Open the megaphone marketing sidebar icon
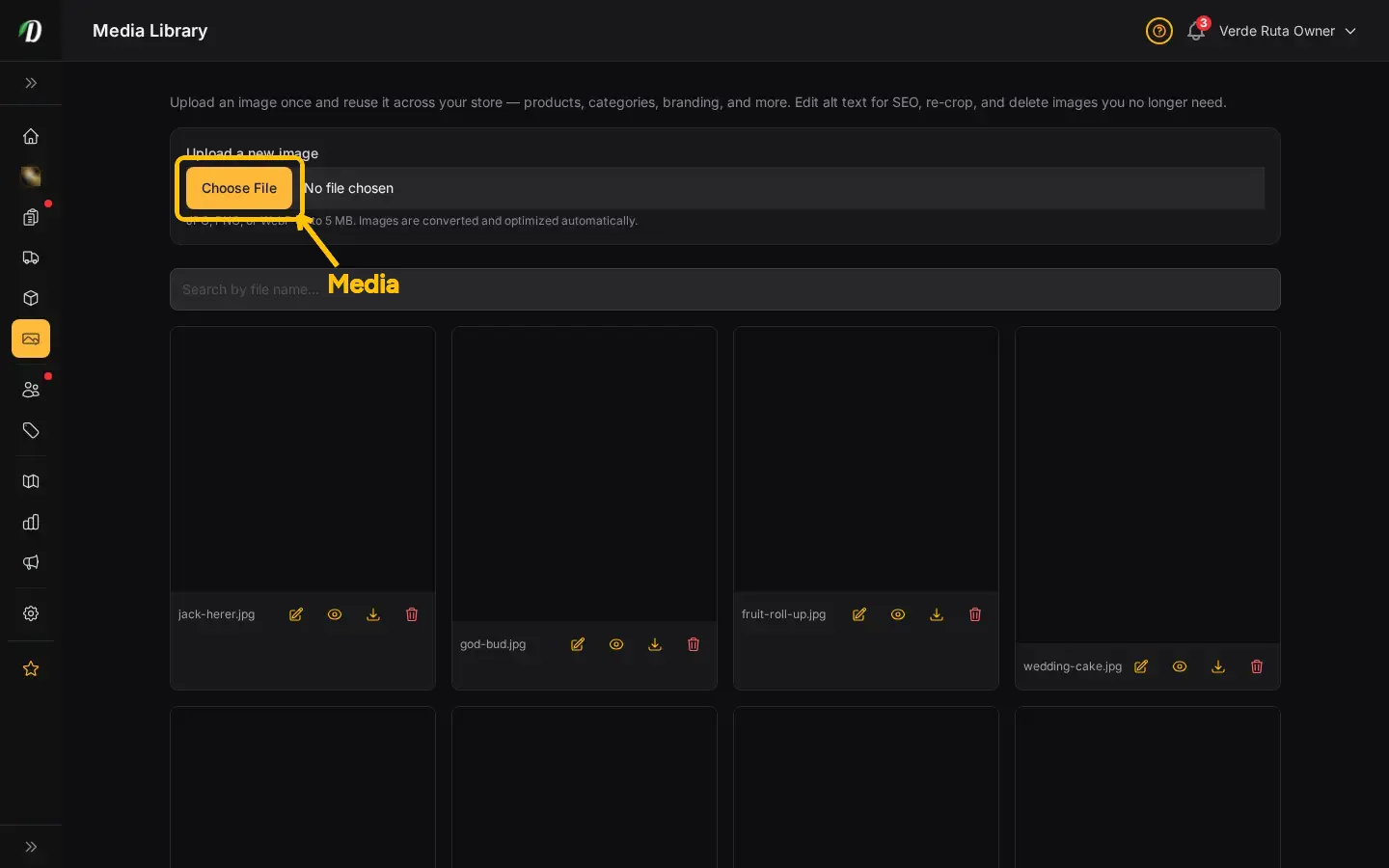The image size is (1389, 868). click(31, 562)
